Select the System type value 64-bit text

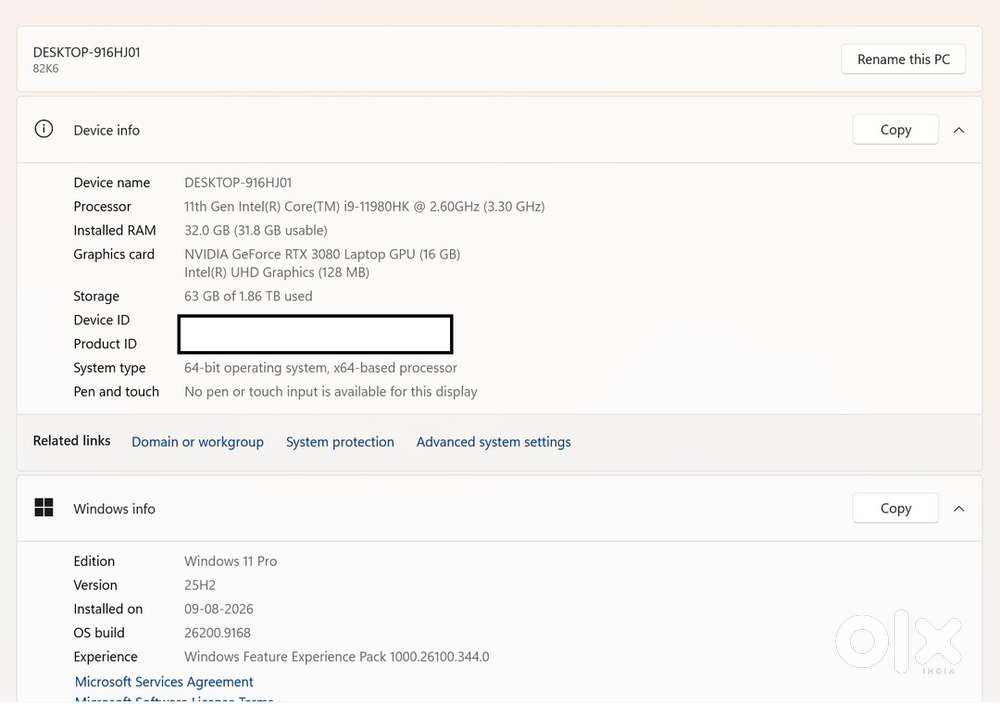[x=321, y=368]
